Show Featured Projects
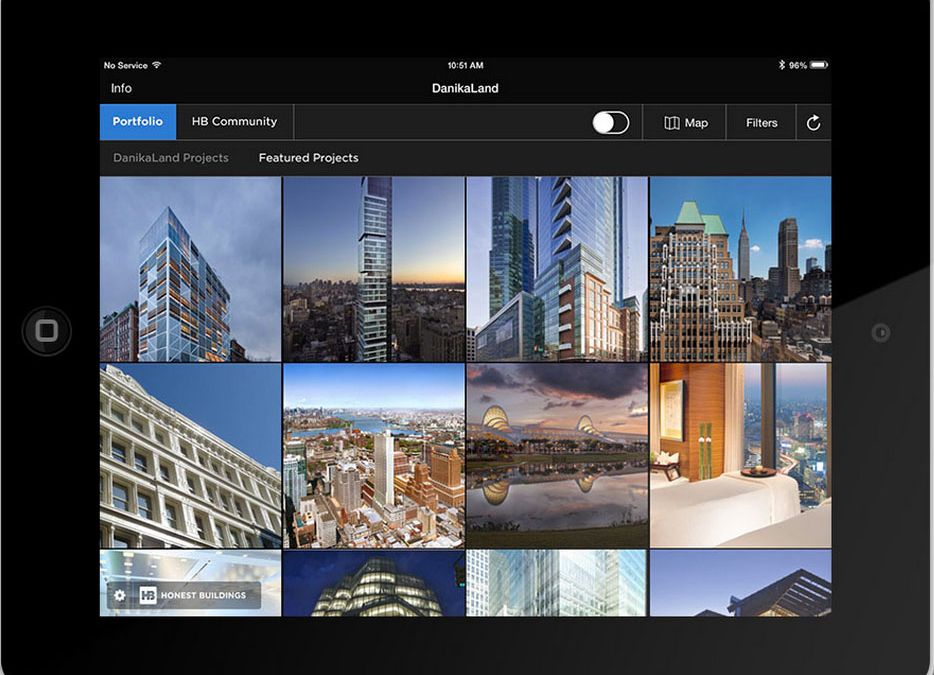Screen dimensions: 934x675 pos(309,158)
